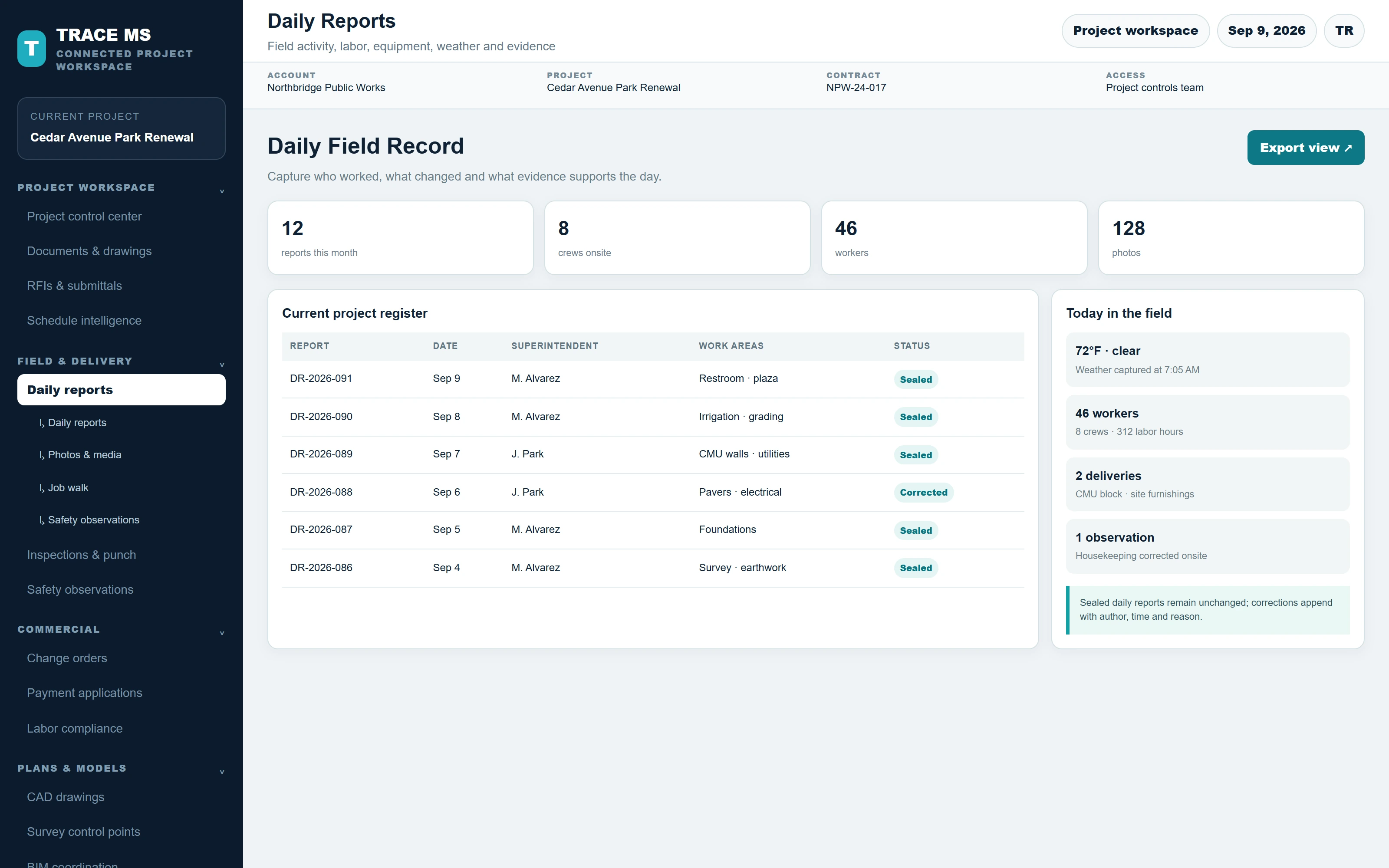
Task: Click the Corrected status badge
Action: coord(924,493)
